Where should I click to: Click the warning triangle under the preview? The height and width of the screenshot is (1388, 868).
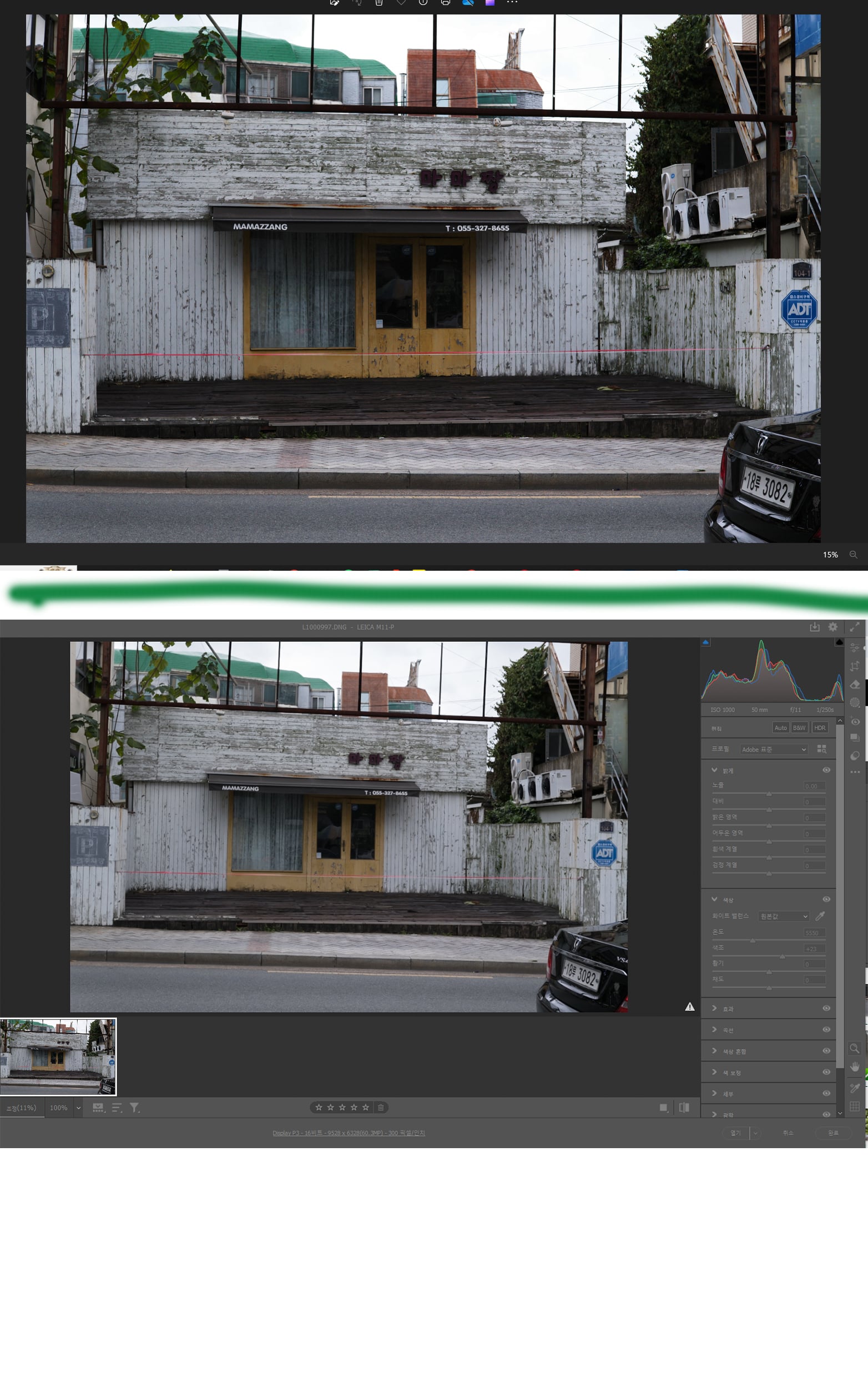(x=690, y=1007)
